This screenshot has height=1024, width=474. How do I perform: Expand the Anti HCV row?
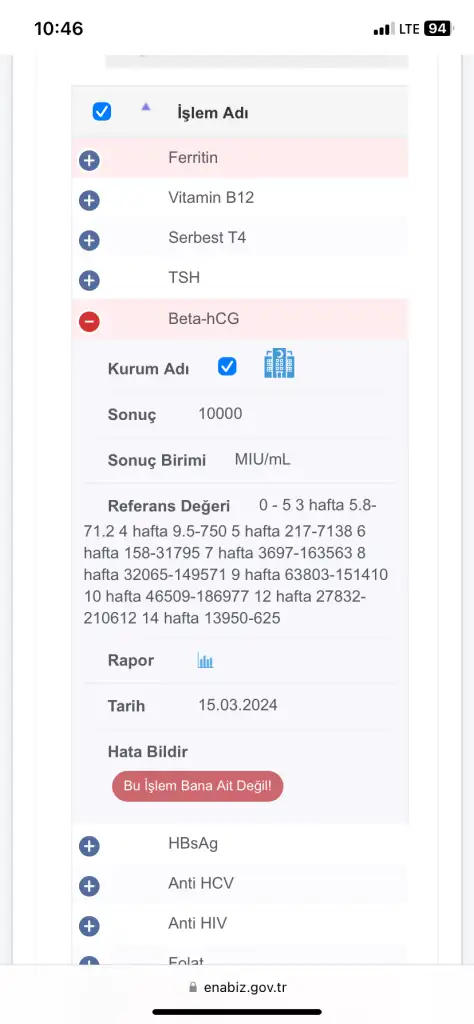(x=89, y=886)
